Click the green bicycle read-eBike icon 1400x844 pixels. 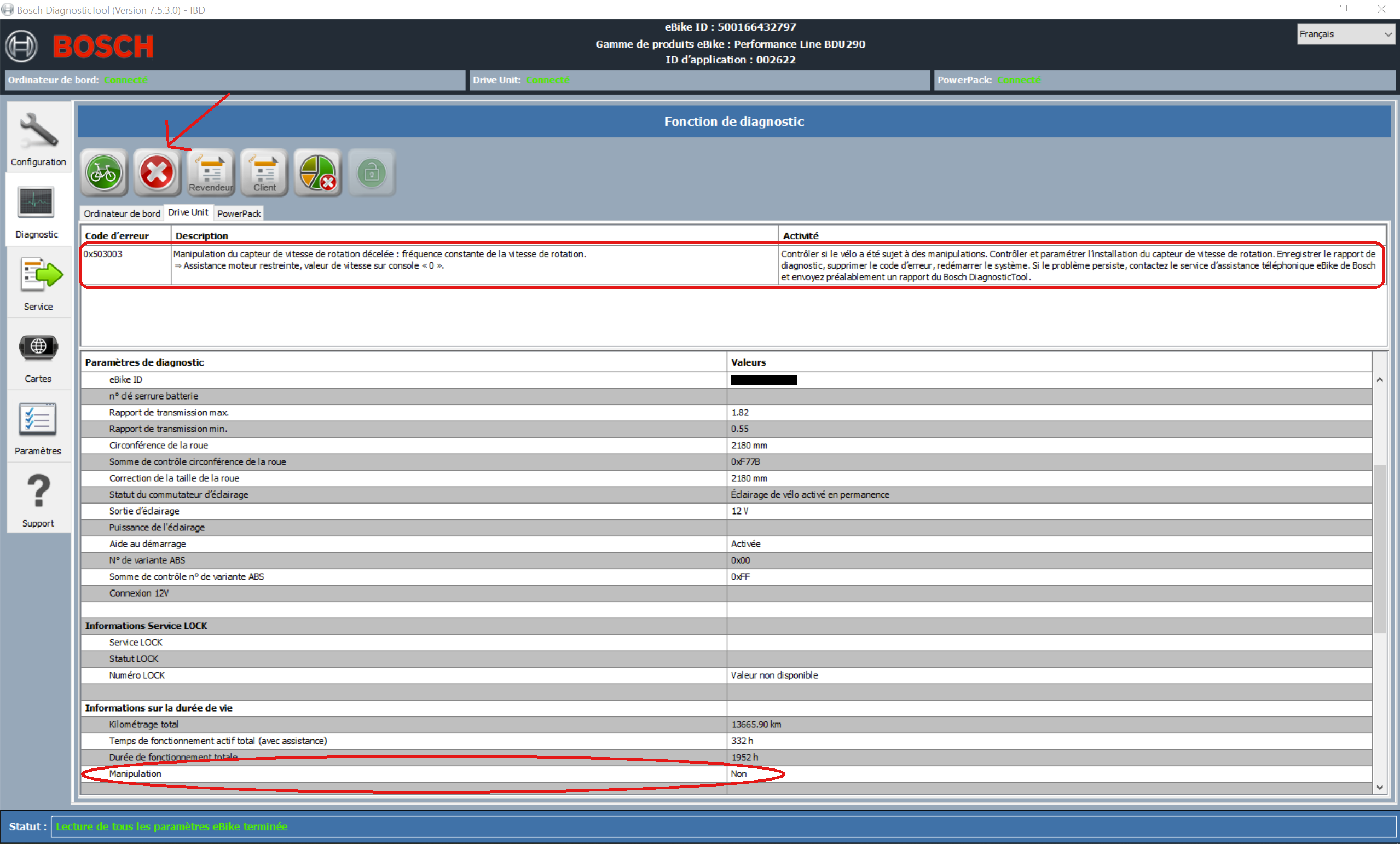[x=104, y=173]
